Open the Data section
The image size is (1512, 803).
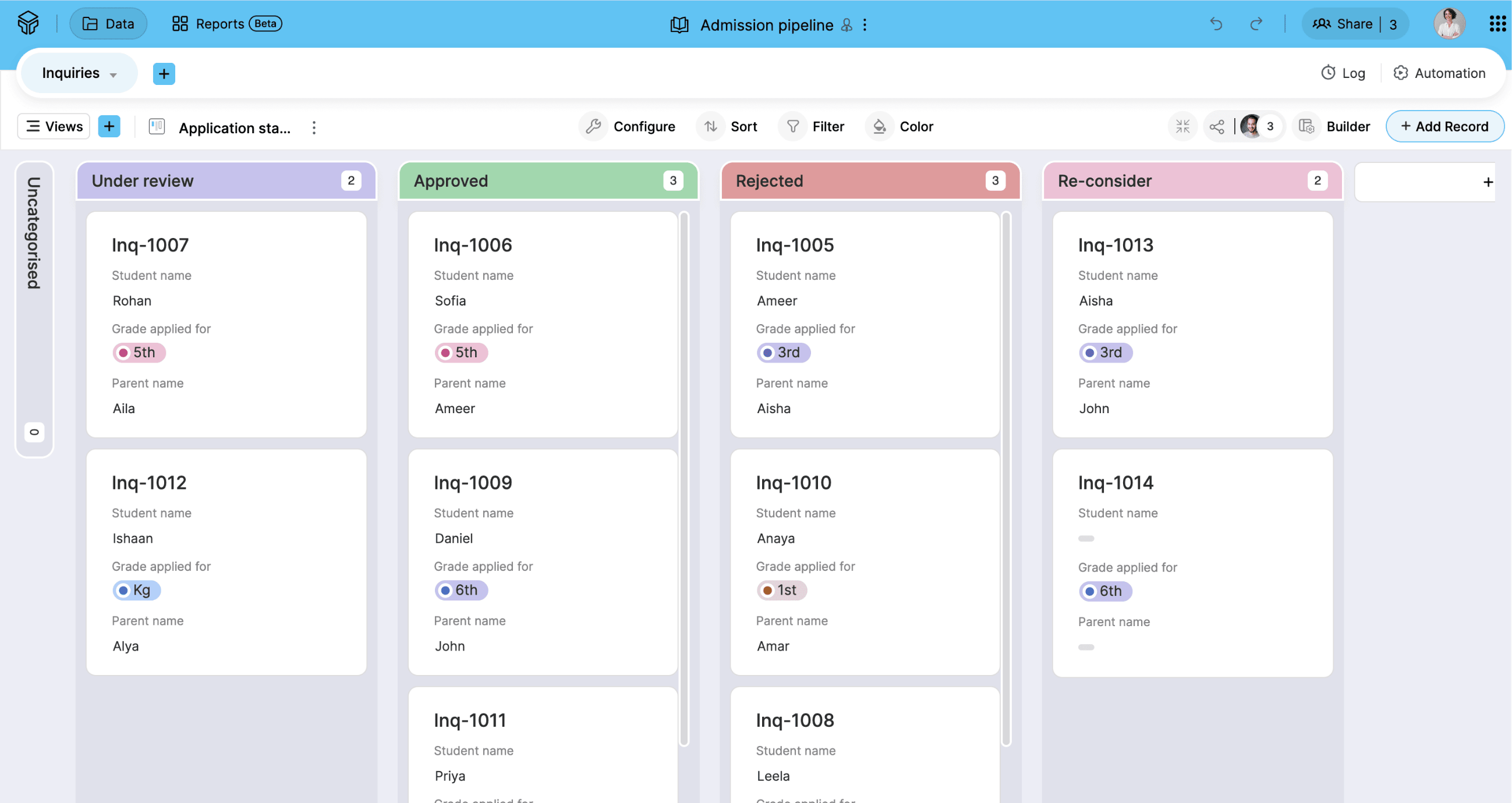click(x=109, y=23)
